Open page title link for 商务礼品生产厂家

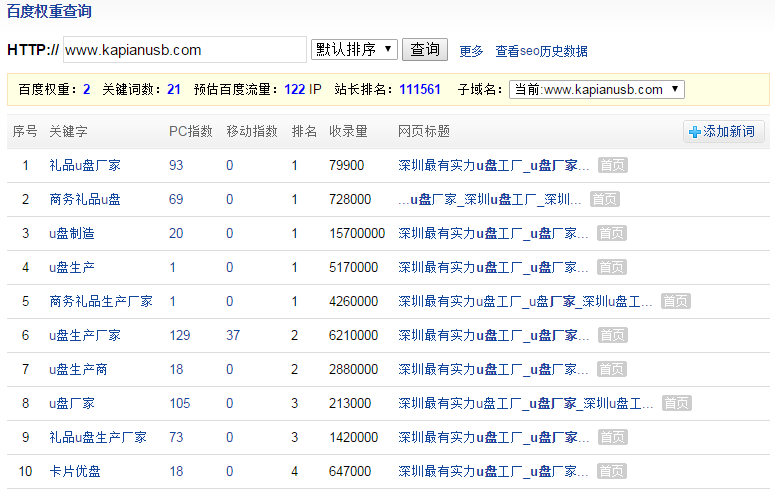pyautogui.click(x=525, y=302)
